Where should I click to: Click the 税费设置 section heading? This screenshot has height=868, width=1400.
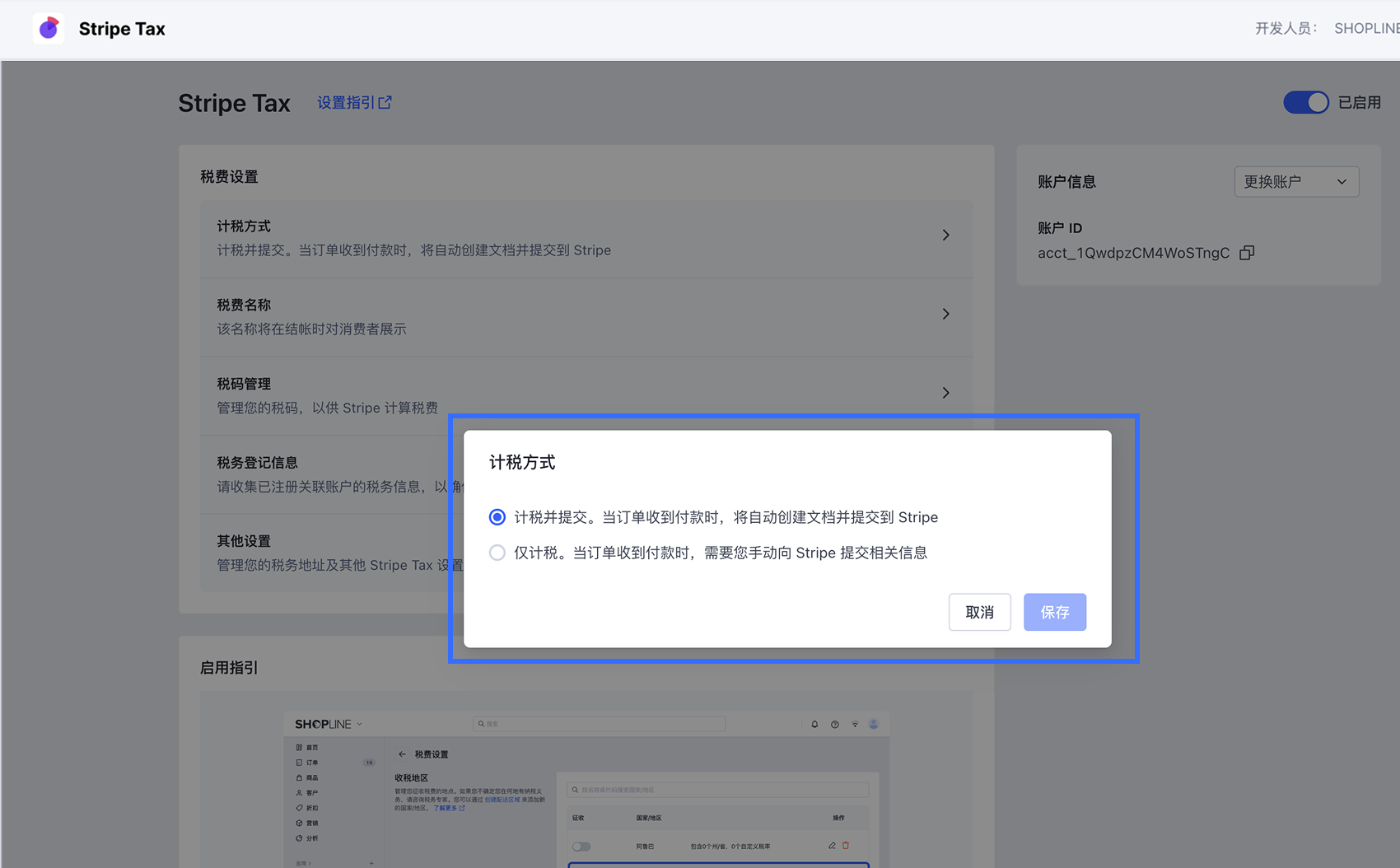coord(229,177)
